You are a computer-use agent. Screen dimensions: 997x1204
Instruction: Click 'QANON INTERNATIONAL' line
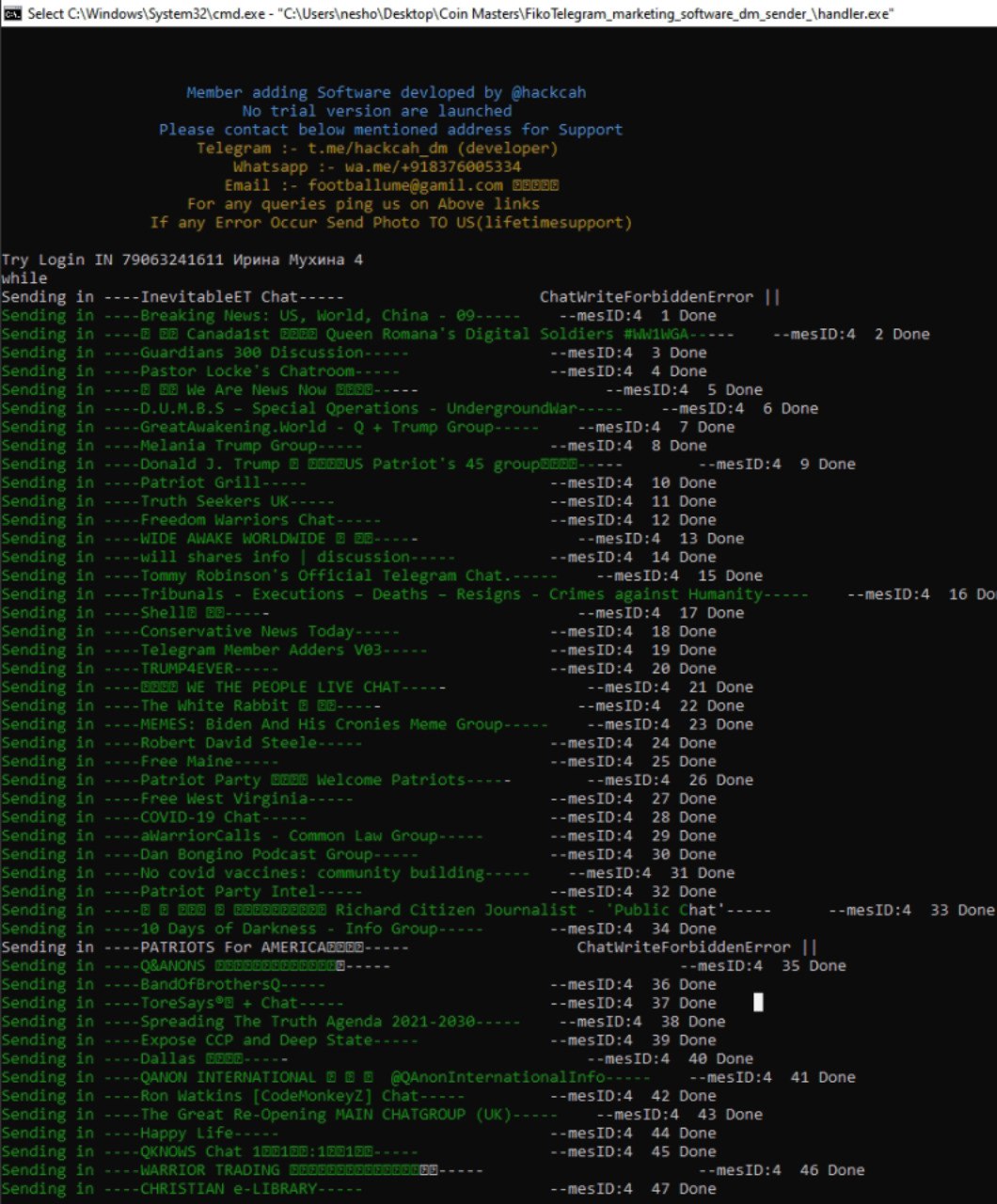(429, 1078)
